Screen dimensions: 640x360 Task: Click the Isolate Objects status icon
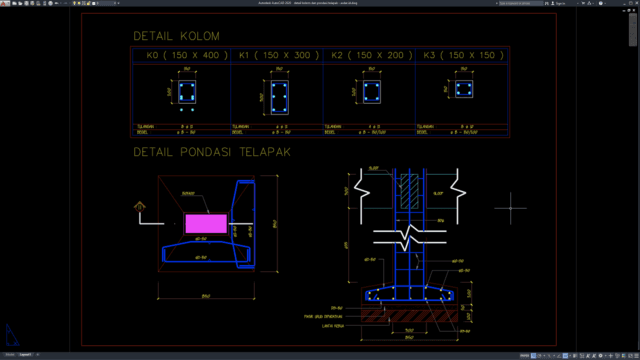[618, 356]
